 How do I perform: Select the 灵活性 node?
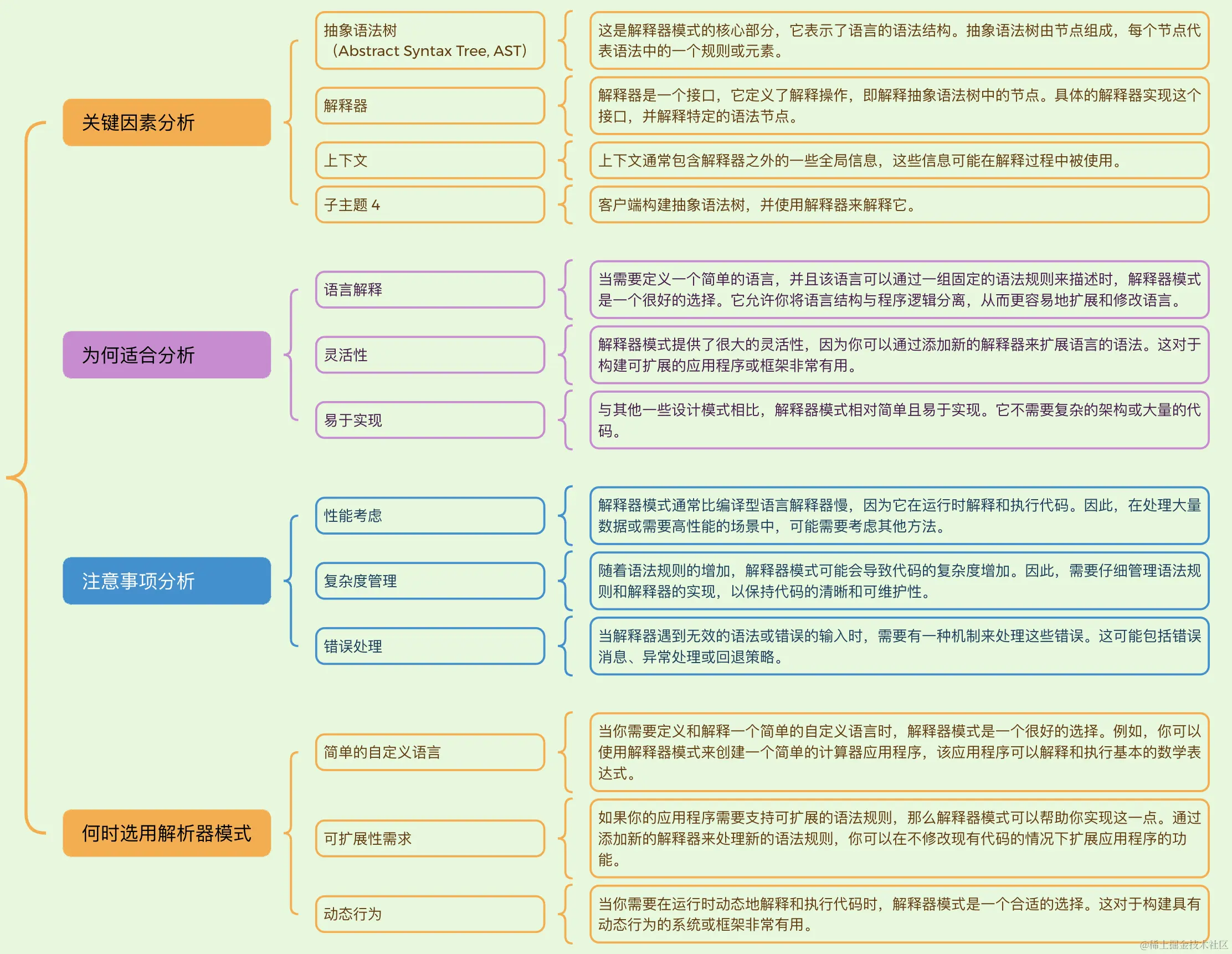429,355
